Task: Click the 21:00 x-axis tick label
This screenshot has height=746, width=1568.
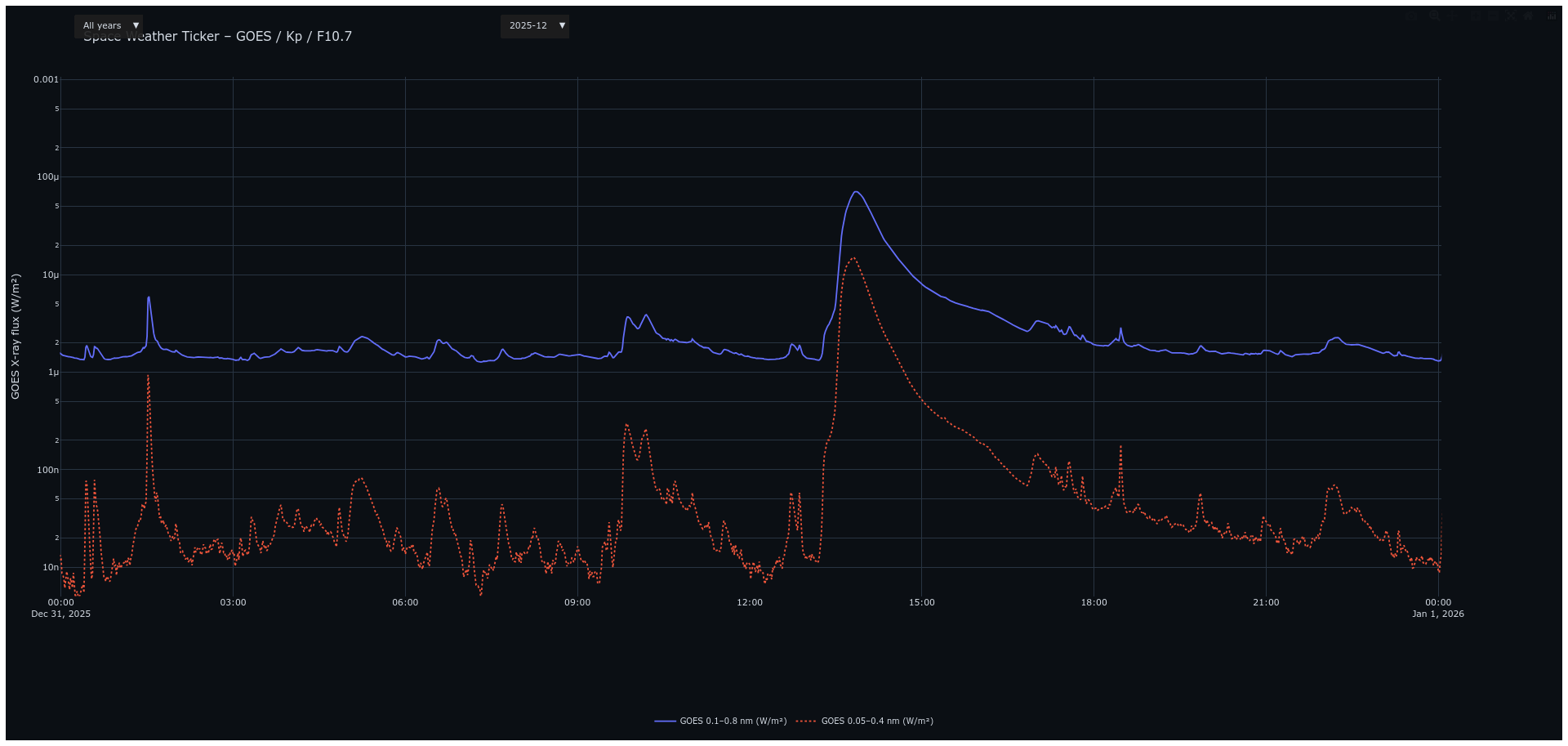Action: tap(1267, 603)
